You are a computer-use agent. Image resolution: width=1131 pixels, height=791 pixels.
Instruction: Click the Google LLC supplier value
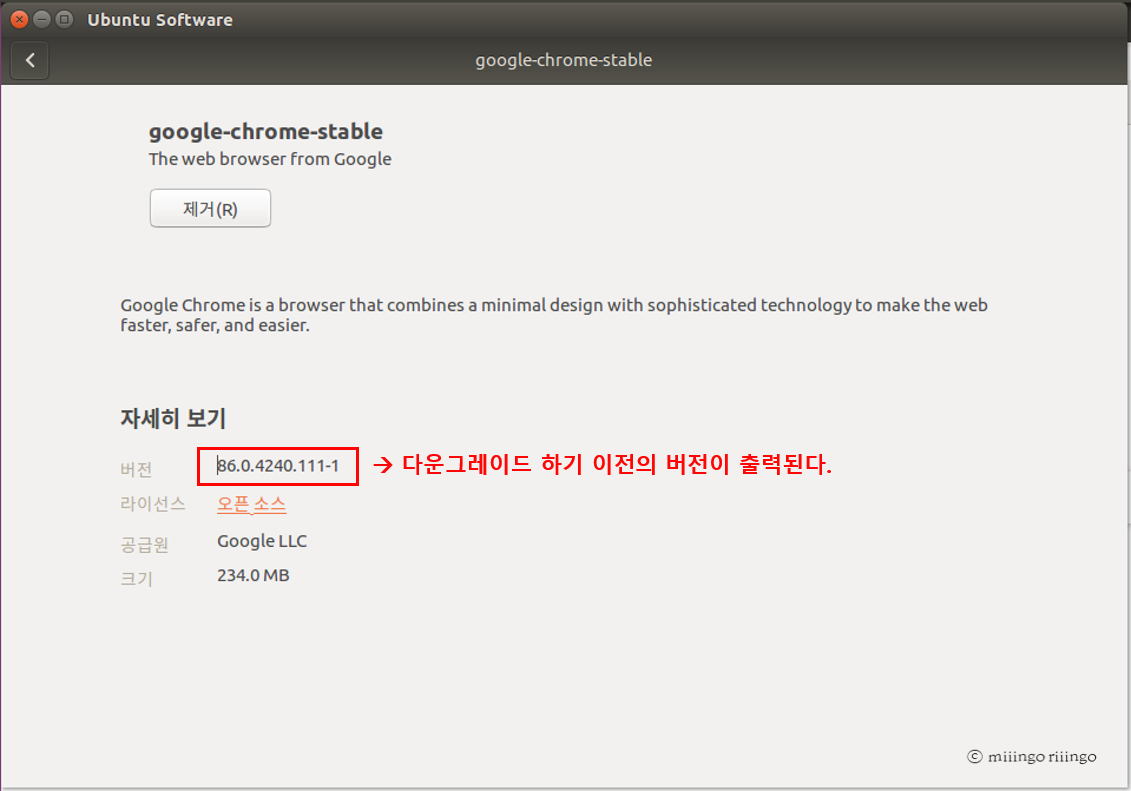262,541
